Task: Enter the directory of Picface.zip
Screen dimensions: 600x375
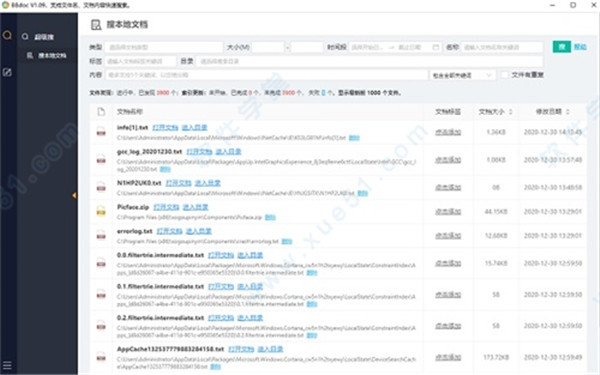Action: tap(195, 207)
